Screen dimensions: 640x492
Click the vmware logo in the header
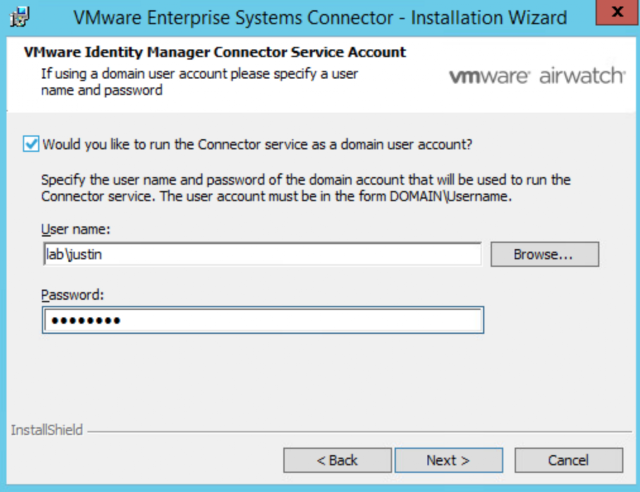pos(489,76)
